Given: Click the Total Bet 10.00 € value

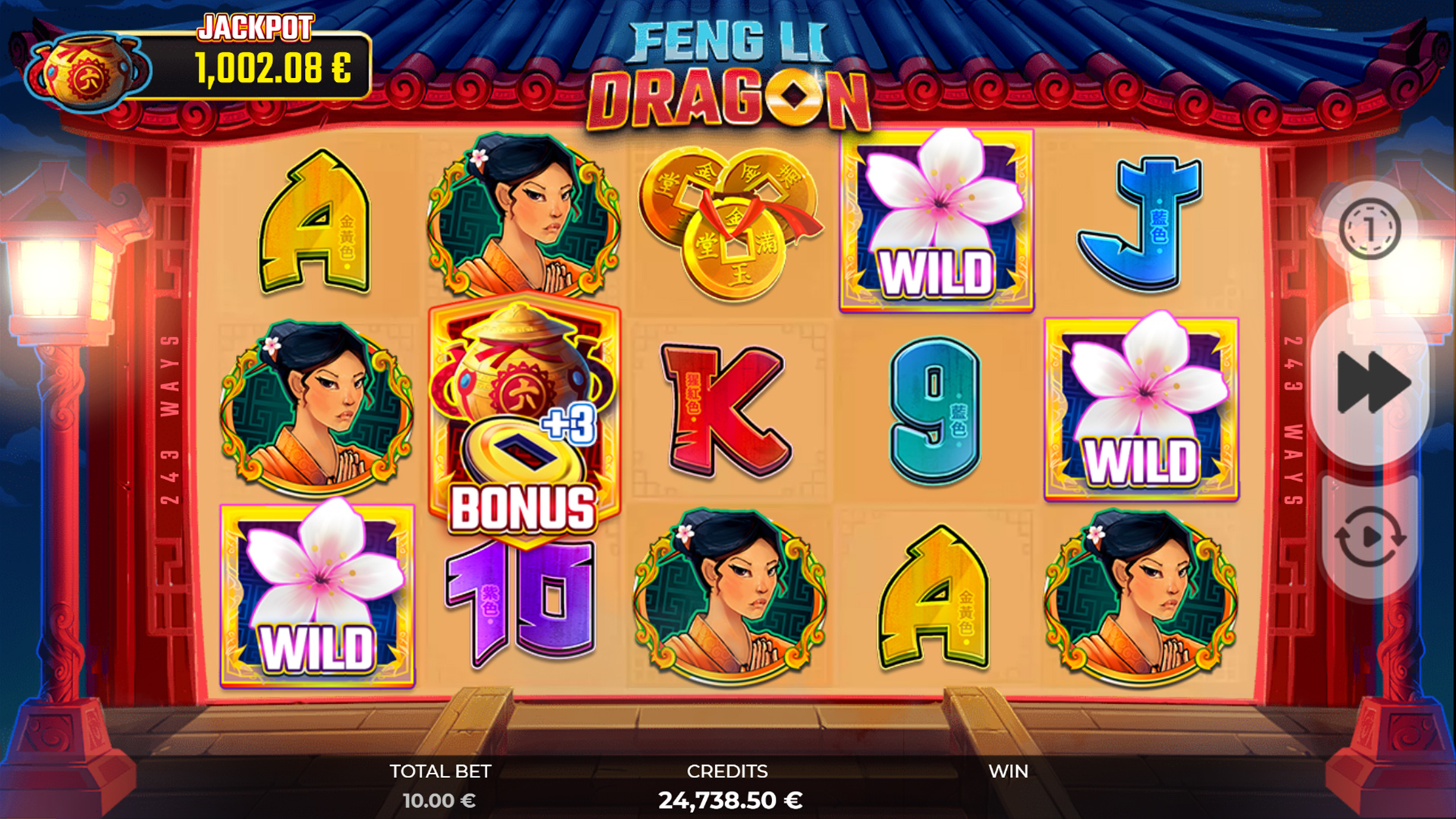Looking at the screenshot, I should [x=439, y=801].
